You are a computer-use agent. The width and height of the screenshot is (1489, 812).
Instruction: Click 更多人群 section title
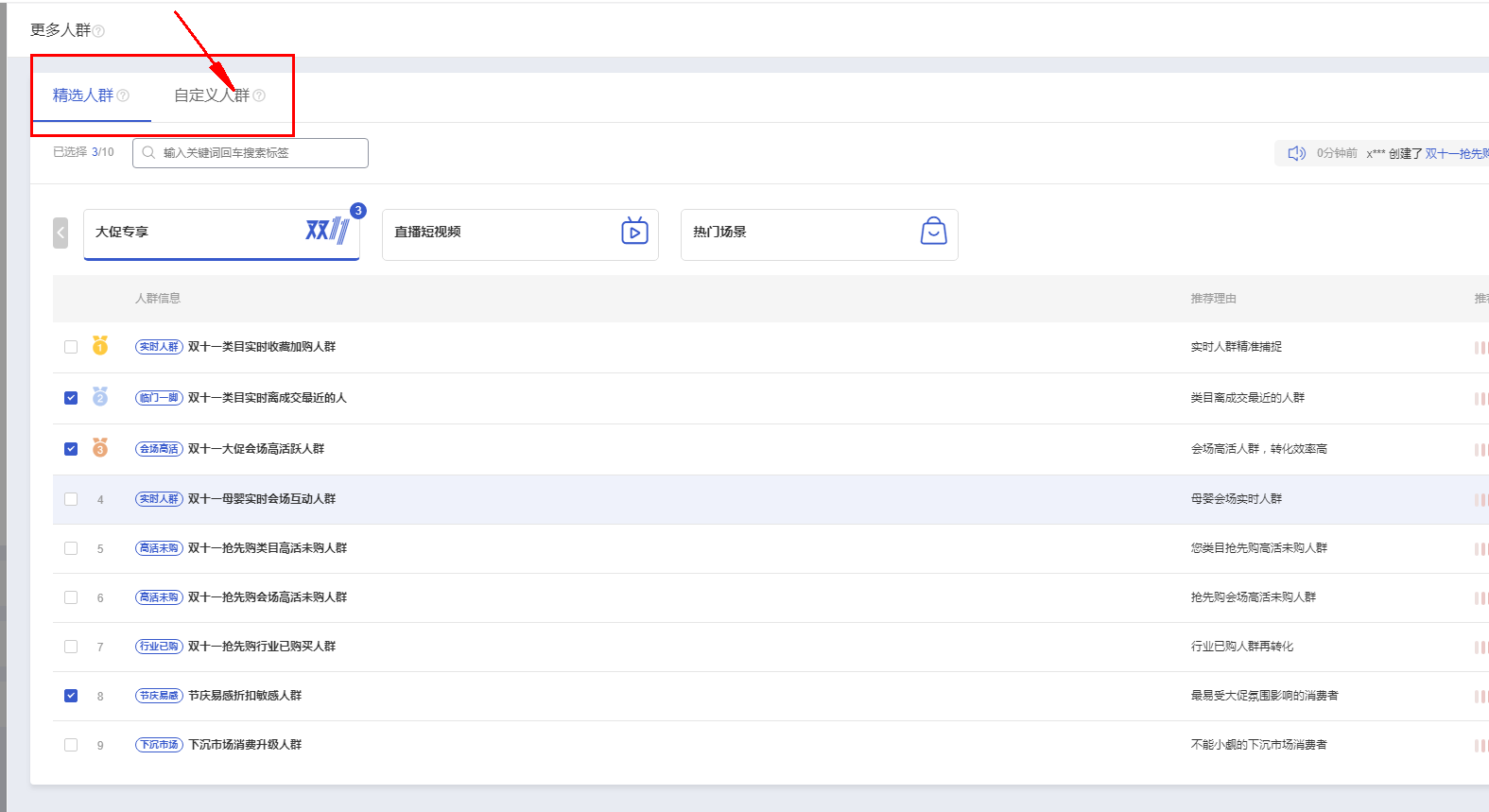click(61, 30)
